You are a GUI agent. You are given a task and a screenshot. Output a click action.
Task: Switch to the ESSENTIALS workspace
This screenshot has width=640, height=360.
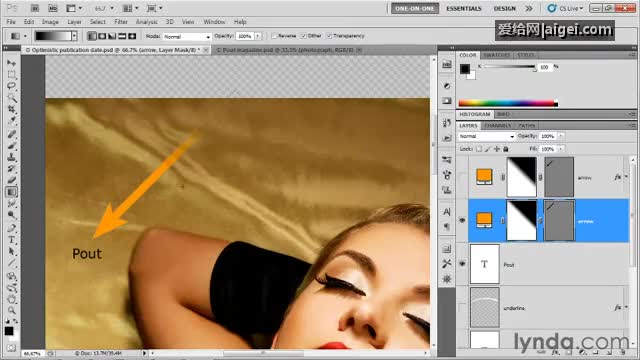coord(464,8)
